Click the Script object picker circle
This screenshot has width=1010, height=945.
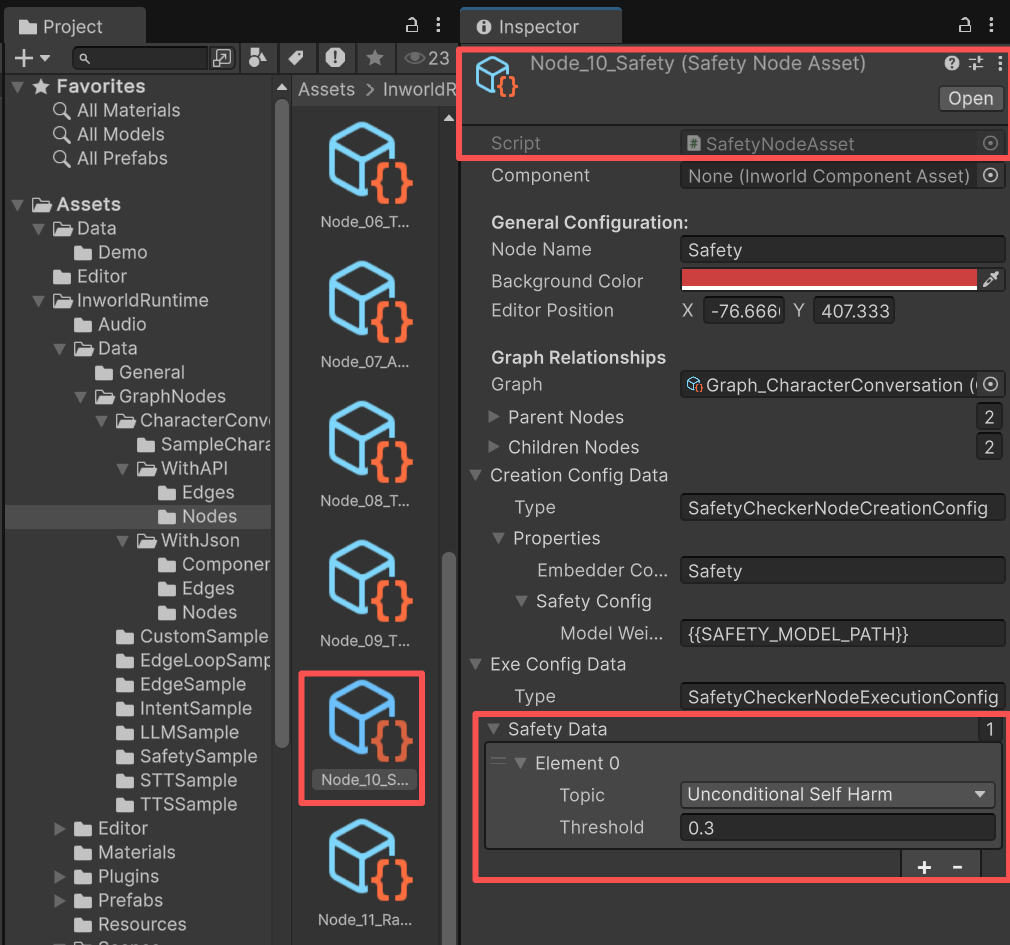[991, 143]
